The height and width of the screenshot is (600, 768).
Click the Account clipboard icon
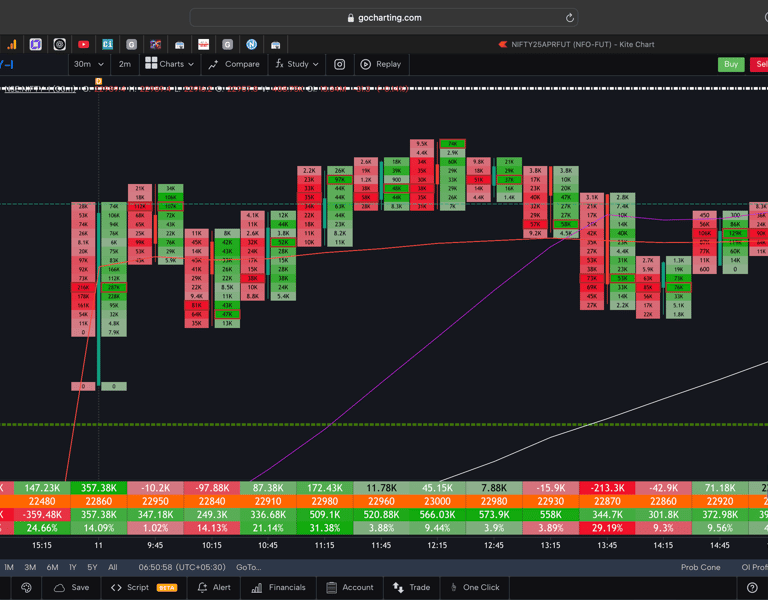point(332,588)
